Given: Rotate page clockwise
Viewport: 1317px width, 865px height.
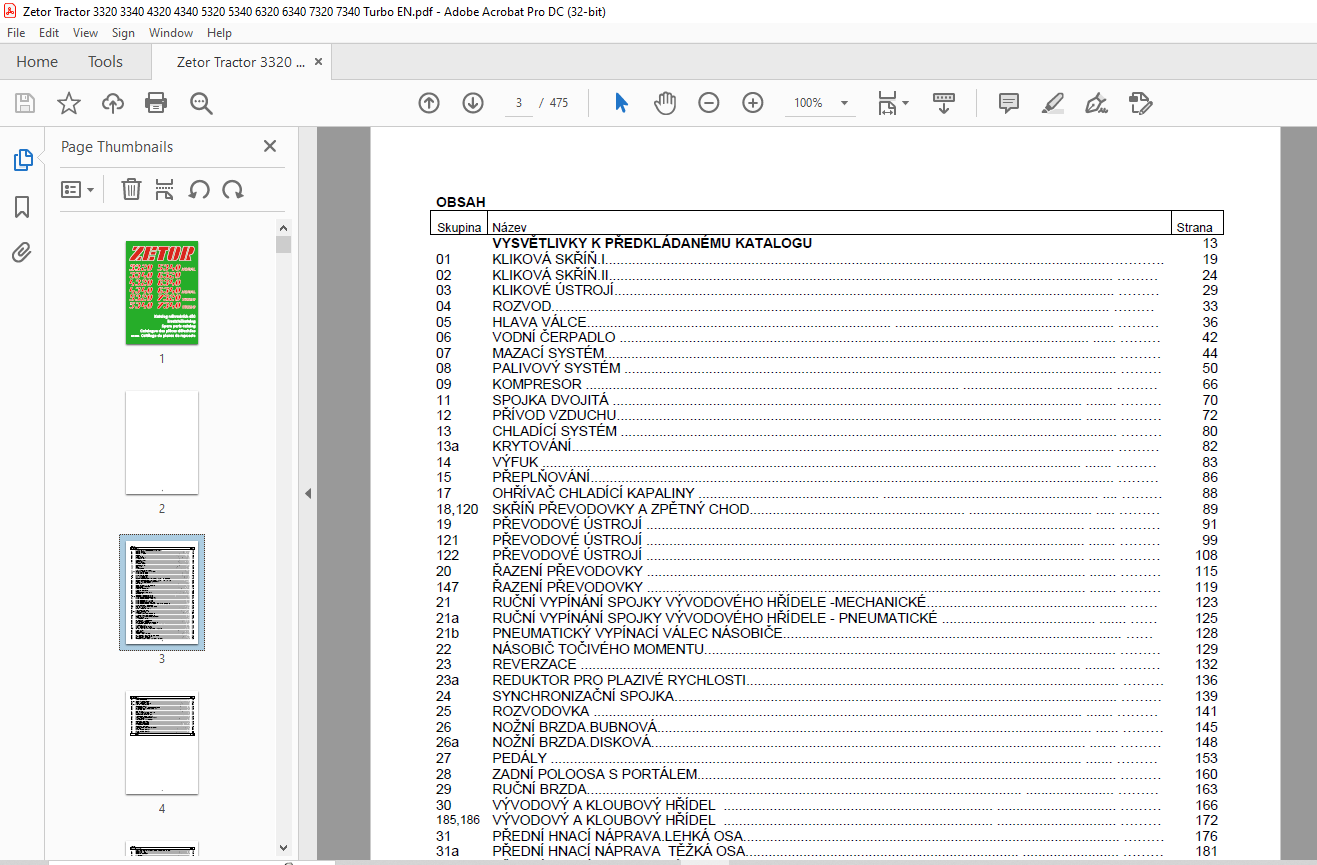Looking at the screenshot, I should coord(233,189).
